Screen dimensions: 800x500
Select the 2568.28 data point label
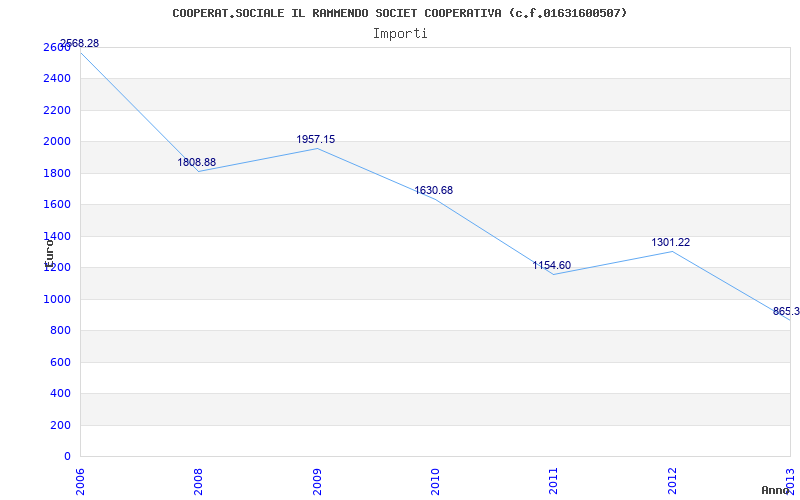pos(79,43)
